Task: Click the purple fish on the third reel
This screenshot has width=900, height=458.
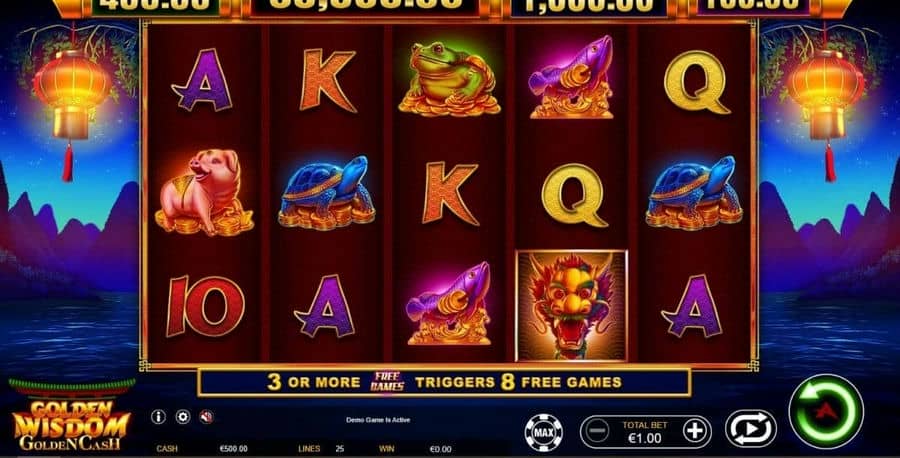Action: click(449, 303)
